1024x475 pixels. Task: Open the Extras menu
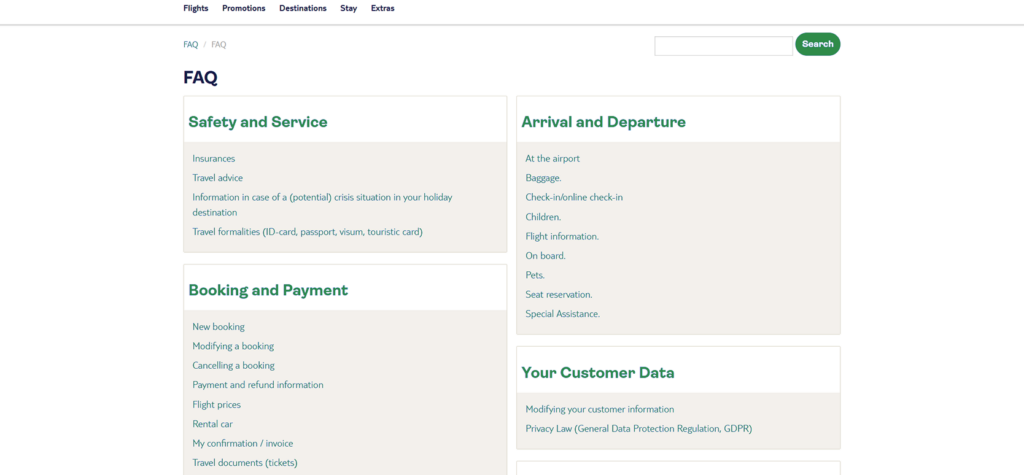coord(382,8)
